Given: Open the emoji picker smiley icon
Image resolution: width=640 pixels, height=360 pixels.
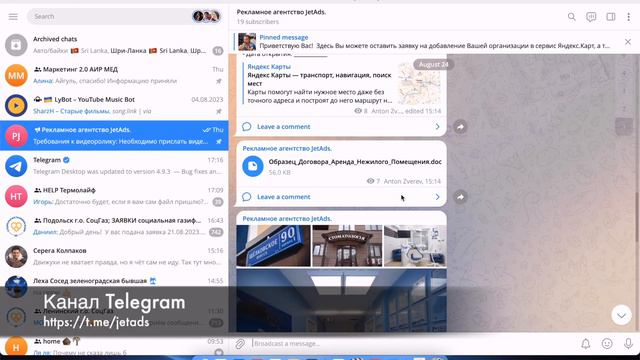Looking at the screenshot, I should [607, 344].
